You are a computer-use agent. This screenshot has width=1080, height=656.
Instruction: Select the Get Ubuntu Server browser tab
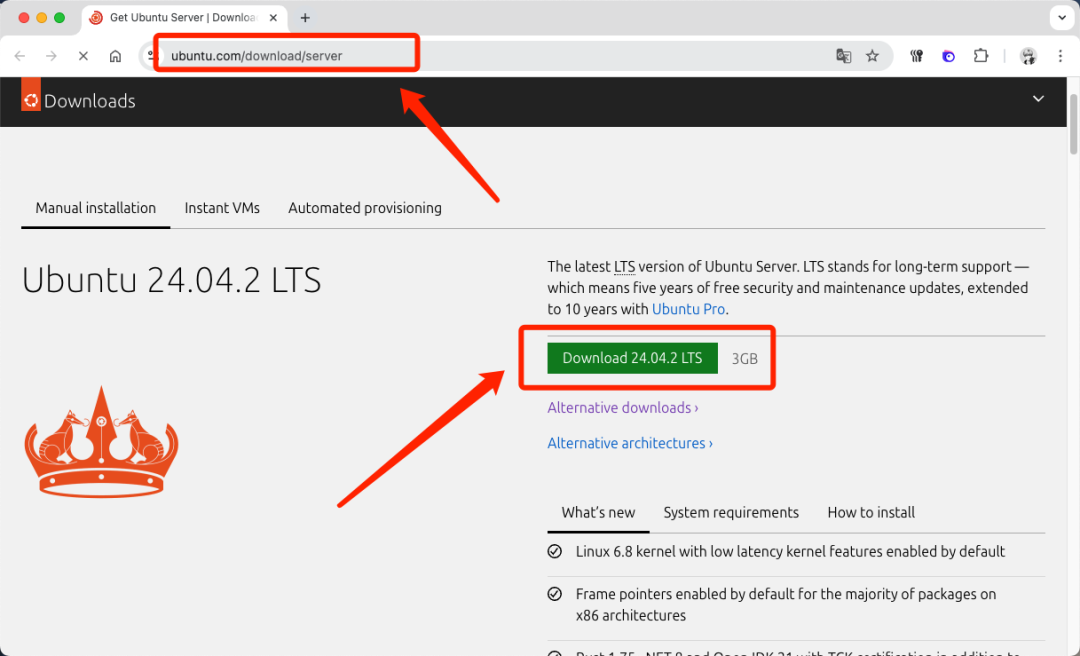(x=185, y=18)
